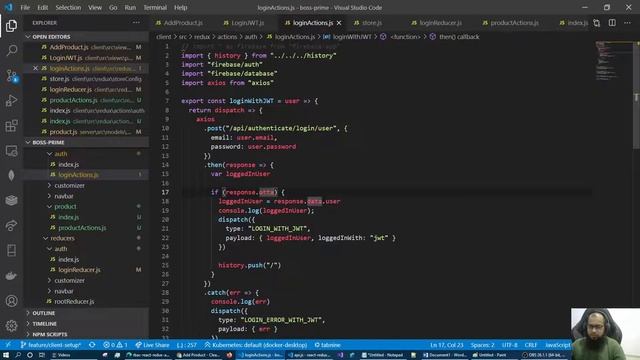The image size is (640, 360).
Task: Open the MongoDB leaf icon view
Action: tap(11, 176)
